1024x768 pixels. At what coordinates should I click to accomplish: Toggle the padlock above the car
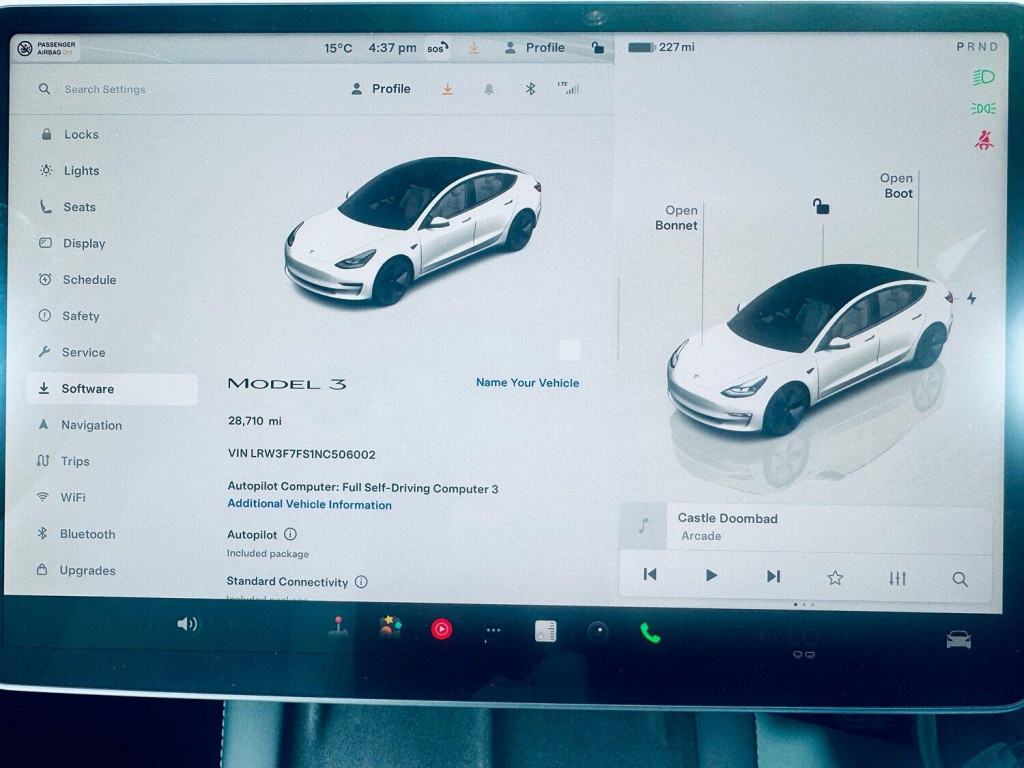821,207
